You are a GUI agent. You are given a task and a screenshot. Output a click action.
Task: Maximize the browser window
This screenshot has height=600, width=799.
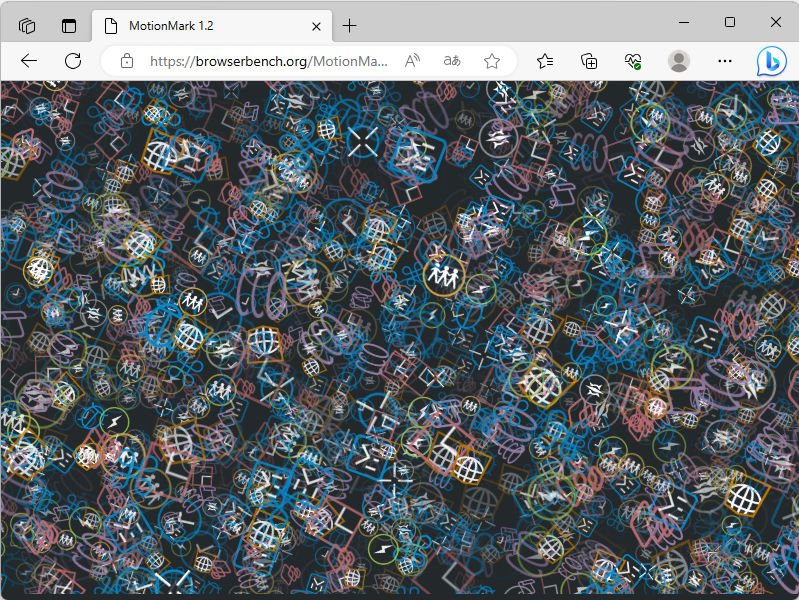730,22
